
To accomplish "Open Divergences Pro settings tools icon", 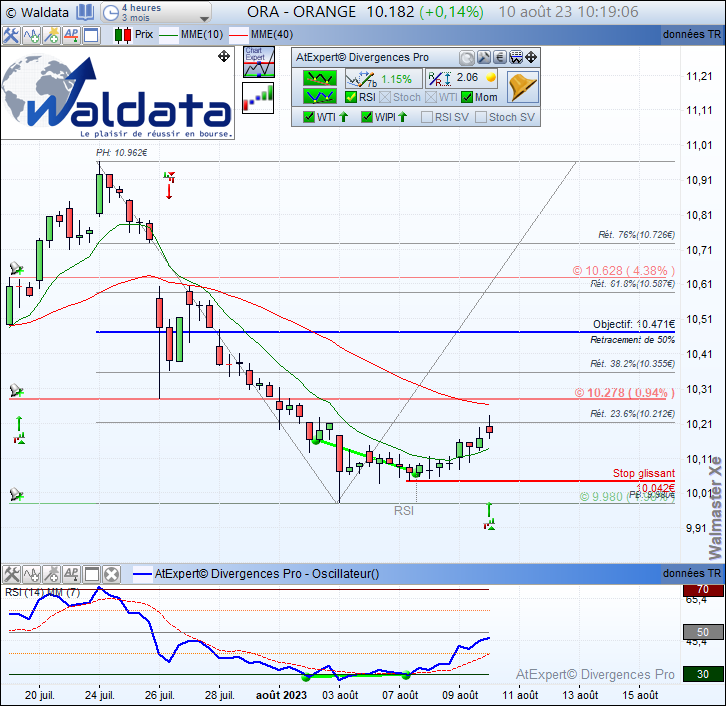I will (483, 57).
